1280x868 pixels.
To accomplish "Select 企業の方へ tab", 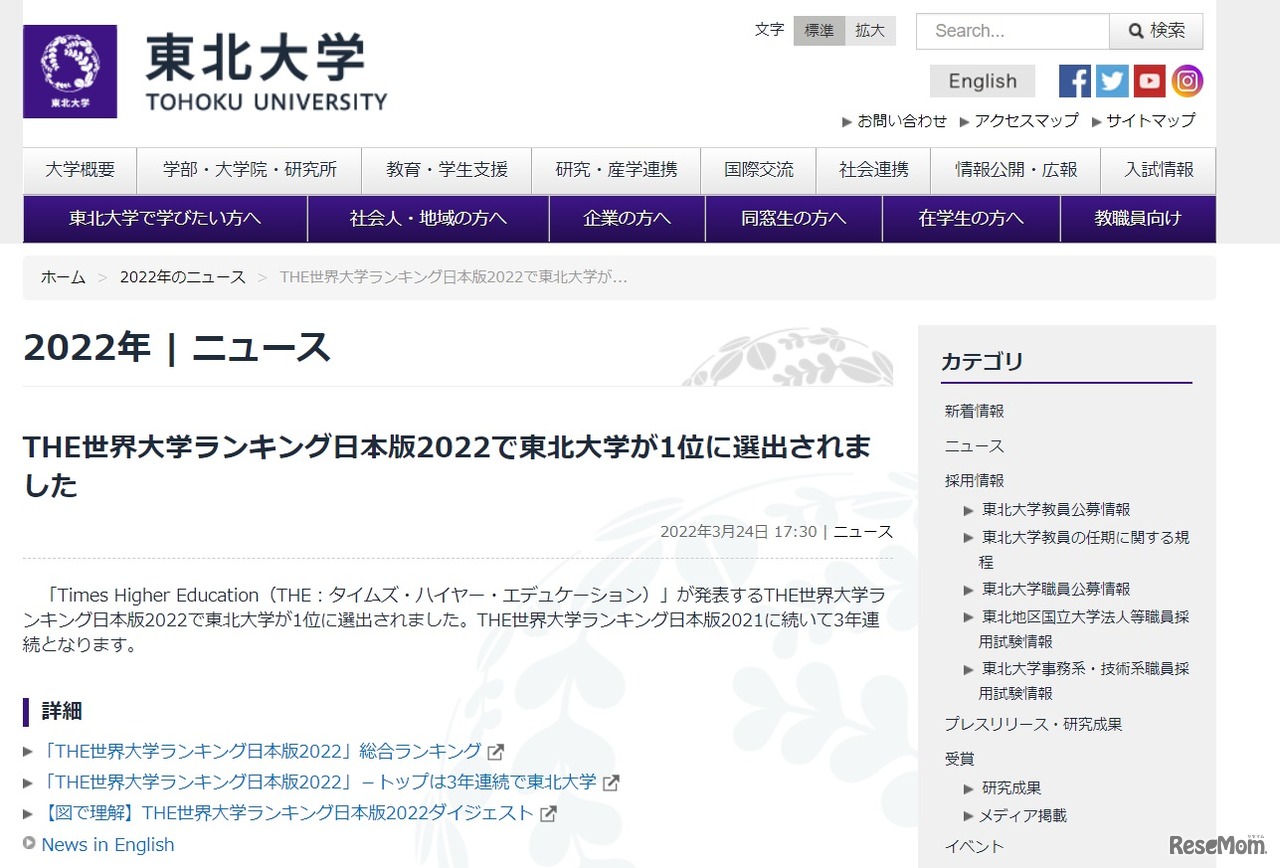I will click(628, 219).
